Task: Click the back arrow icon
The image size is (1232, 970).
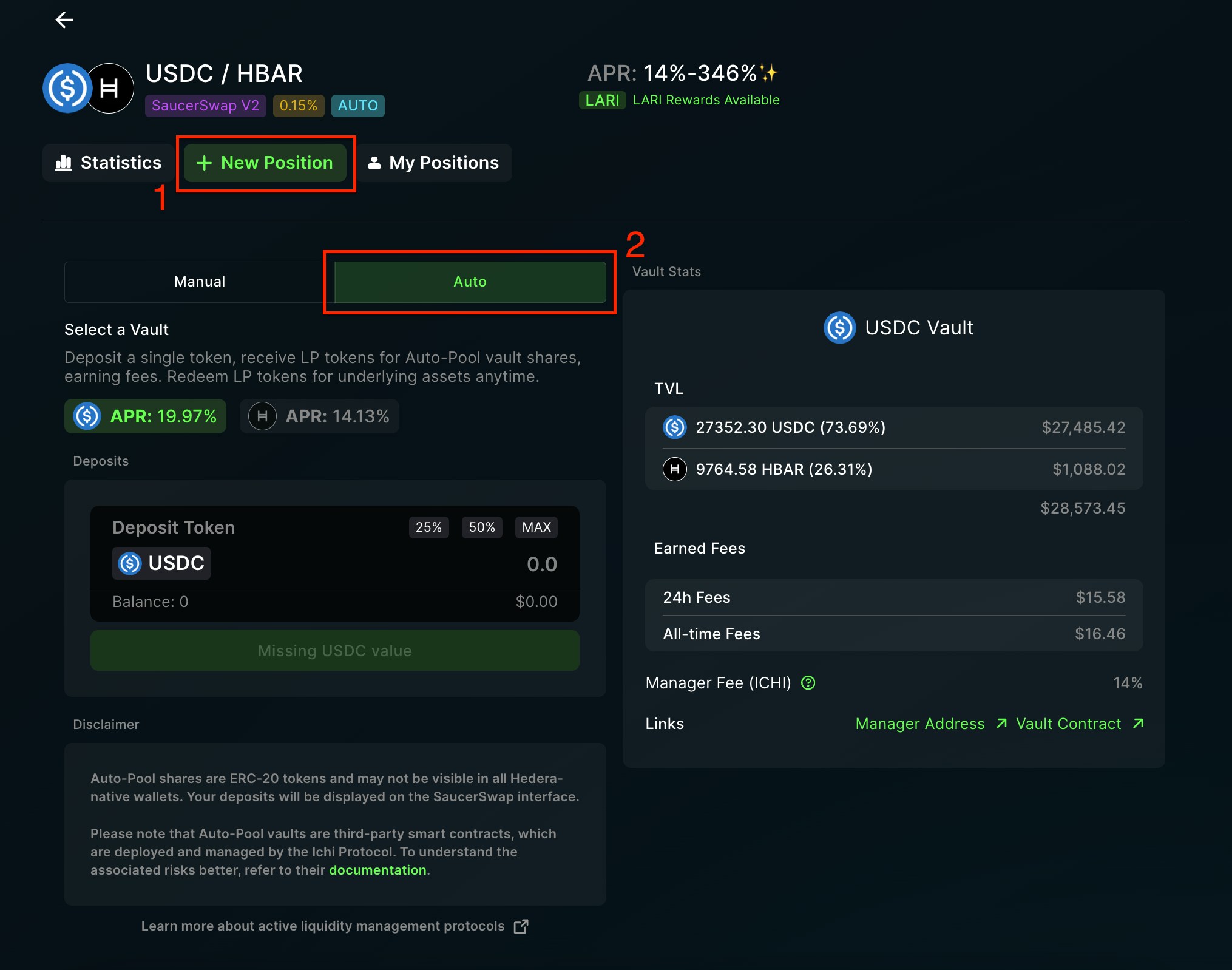Action: pyautogui.click(x=64, y=20)
